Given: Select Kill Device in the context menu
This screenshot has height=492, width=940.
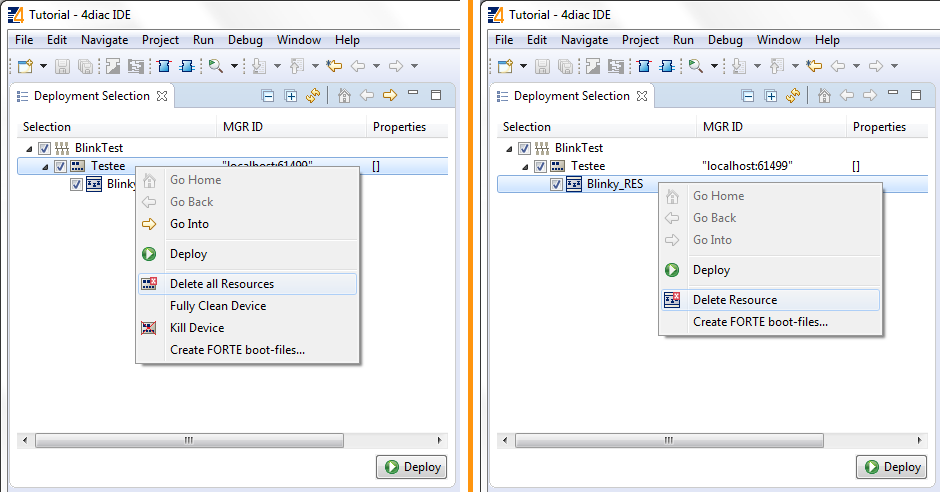Looking at the screenshot, I should tap(196, 328).
